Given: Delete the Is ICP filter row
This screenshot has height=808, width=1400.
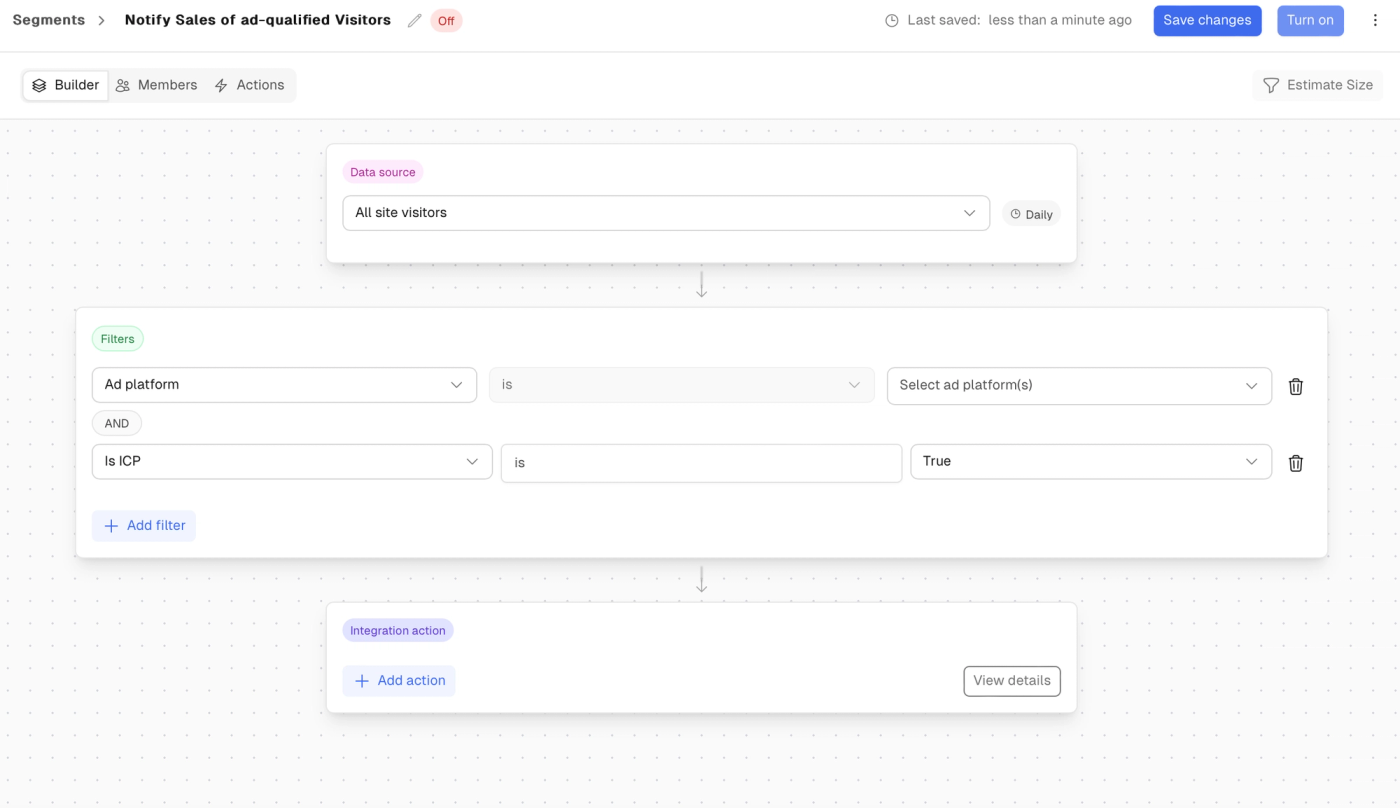Looking at the screenshot, I should [x=1296, y=463].
